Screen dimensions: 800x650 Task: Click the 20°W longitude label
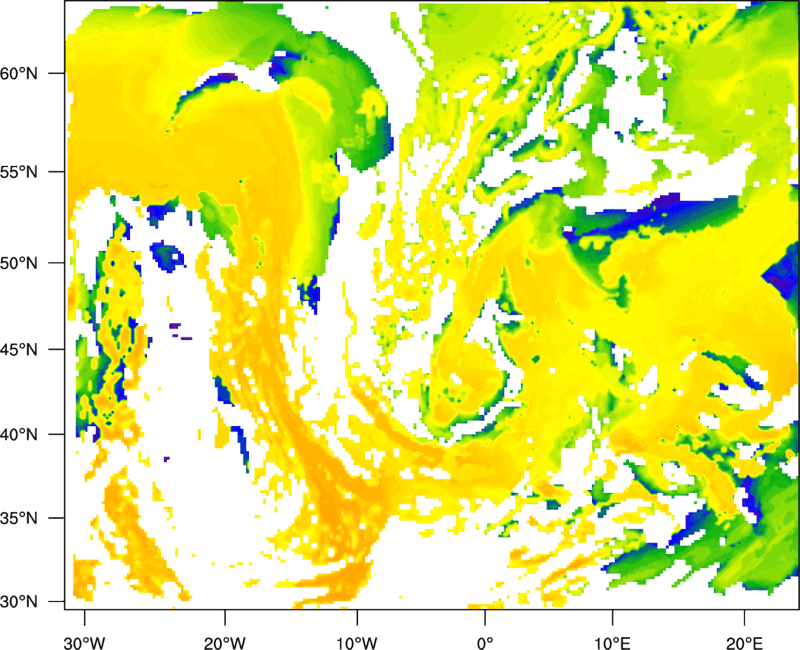225,643
